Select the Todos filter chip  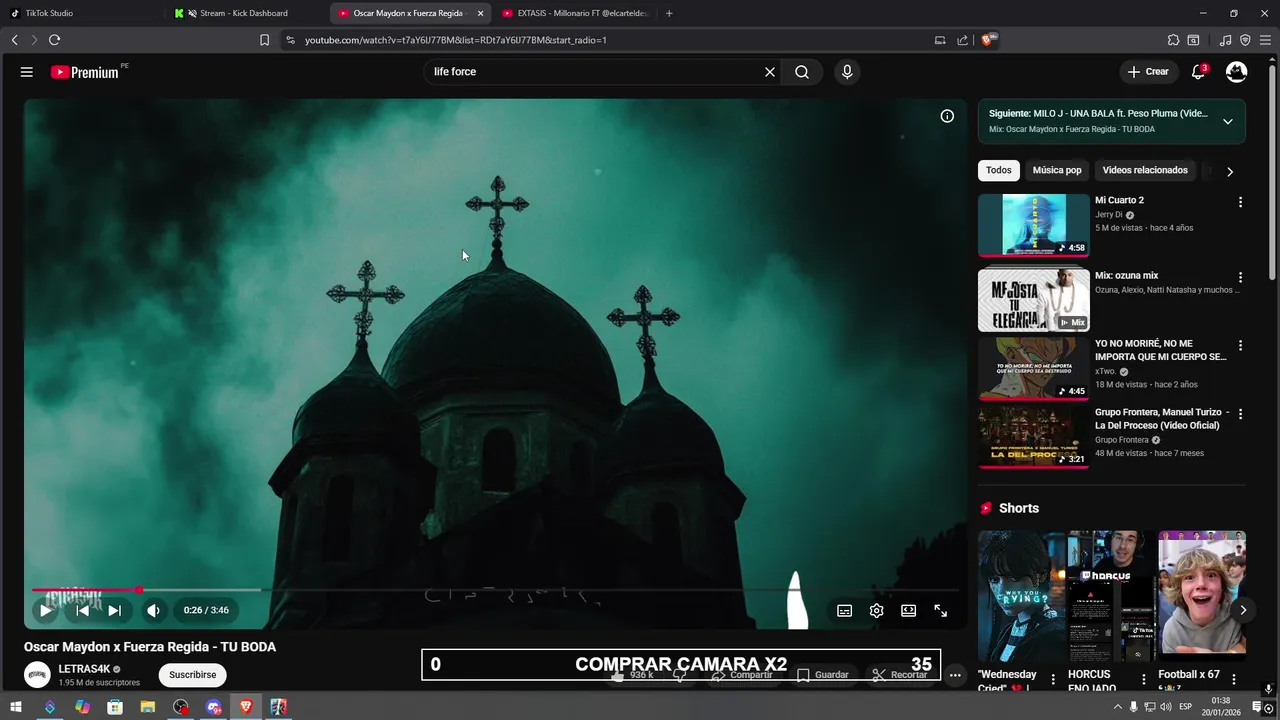tap(999, 170)
